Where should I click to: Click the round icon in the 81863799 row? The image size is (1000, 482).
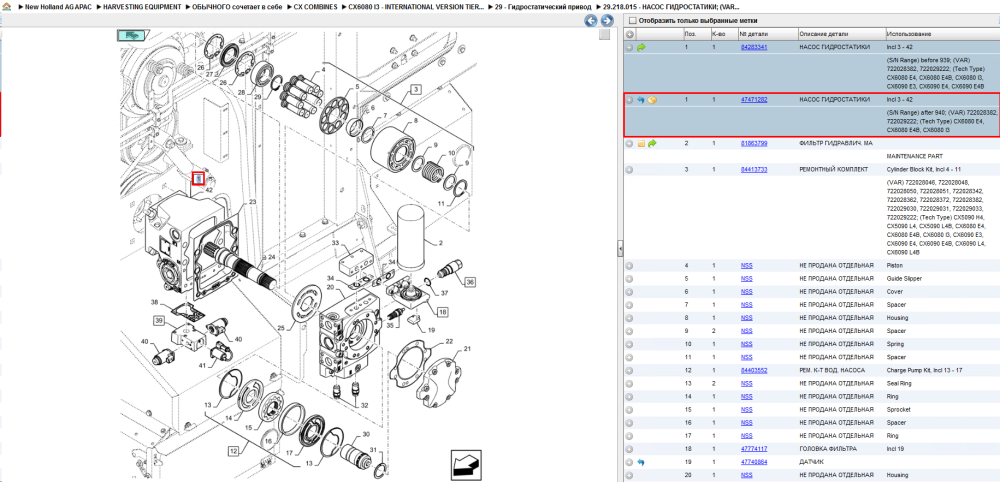coord(629,143)
